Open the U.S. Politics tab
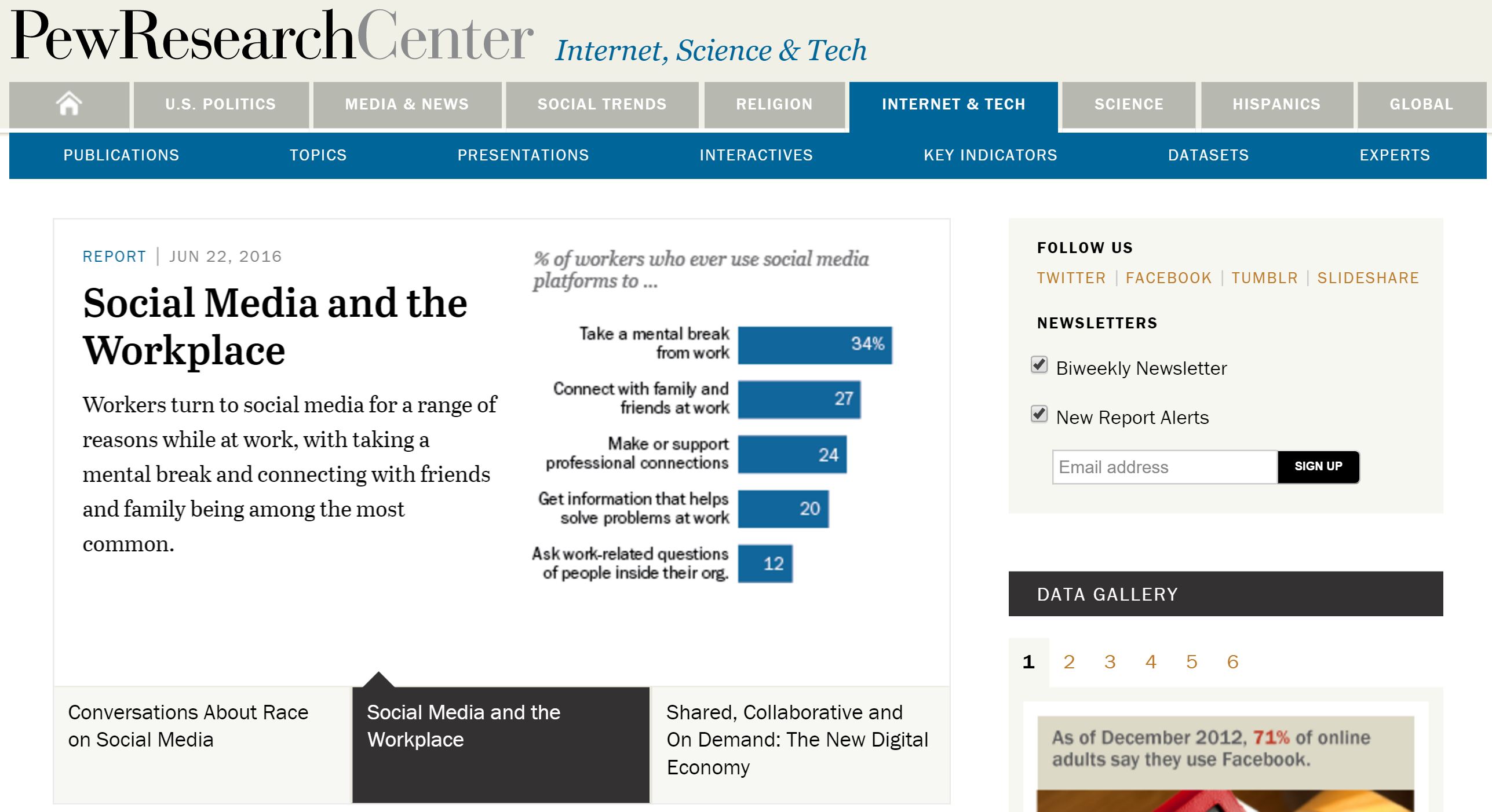 click(x=221, y=105)
